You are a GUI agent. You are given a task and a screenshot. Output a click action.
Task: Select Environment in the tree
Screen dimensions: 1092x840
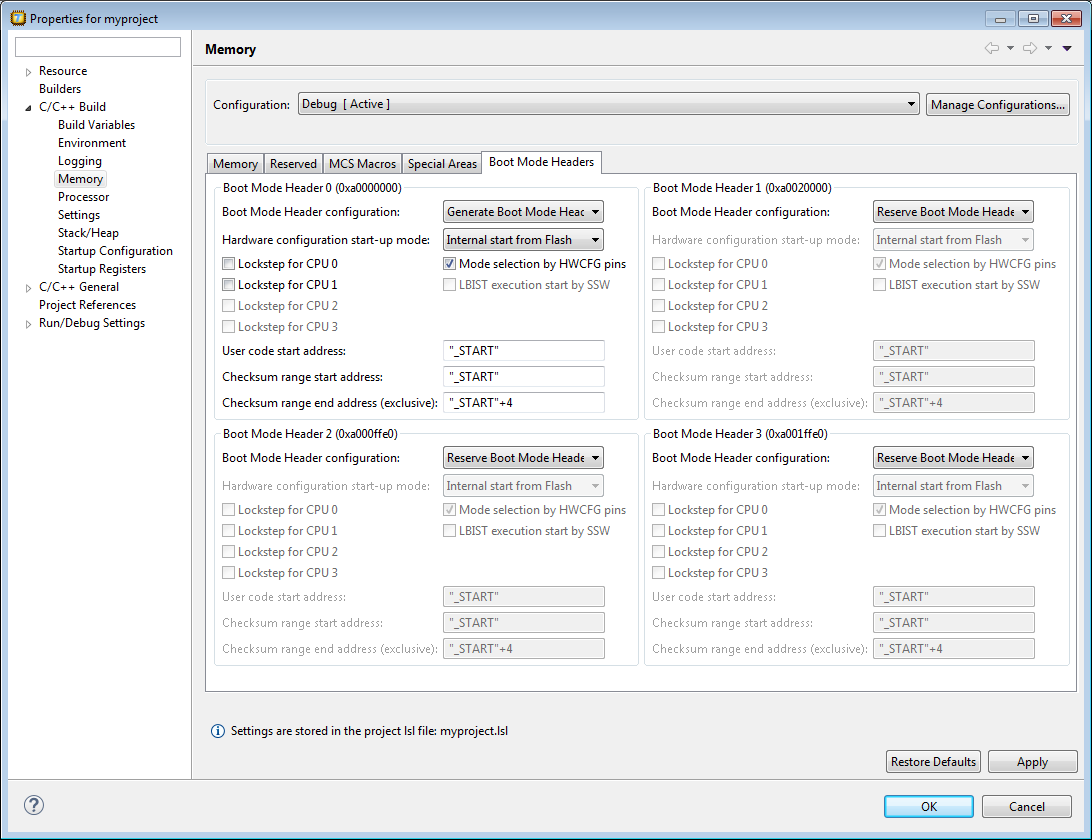coord(92,143)
